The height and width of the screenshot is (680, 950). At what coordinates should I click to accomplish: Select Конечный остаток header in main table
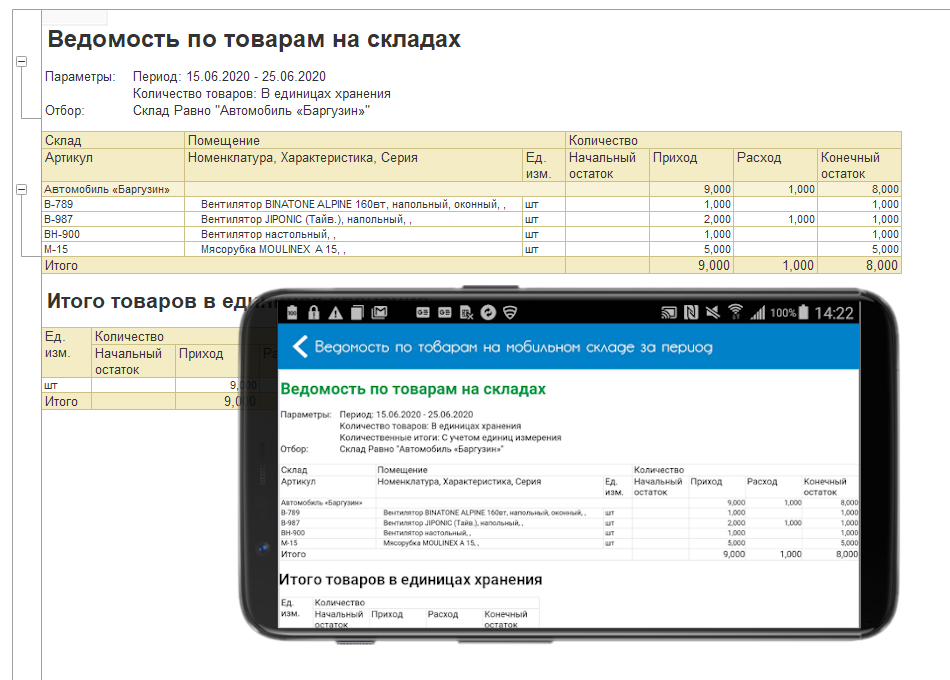(859, 165)
